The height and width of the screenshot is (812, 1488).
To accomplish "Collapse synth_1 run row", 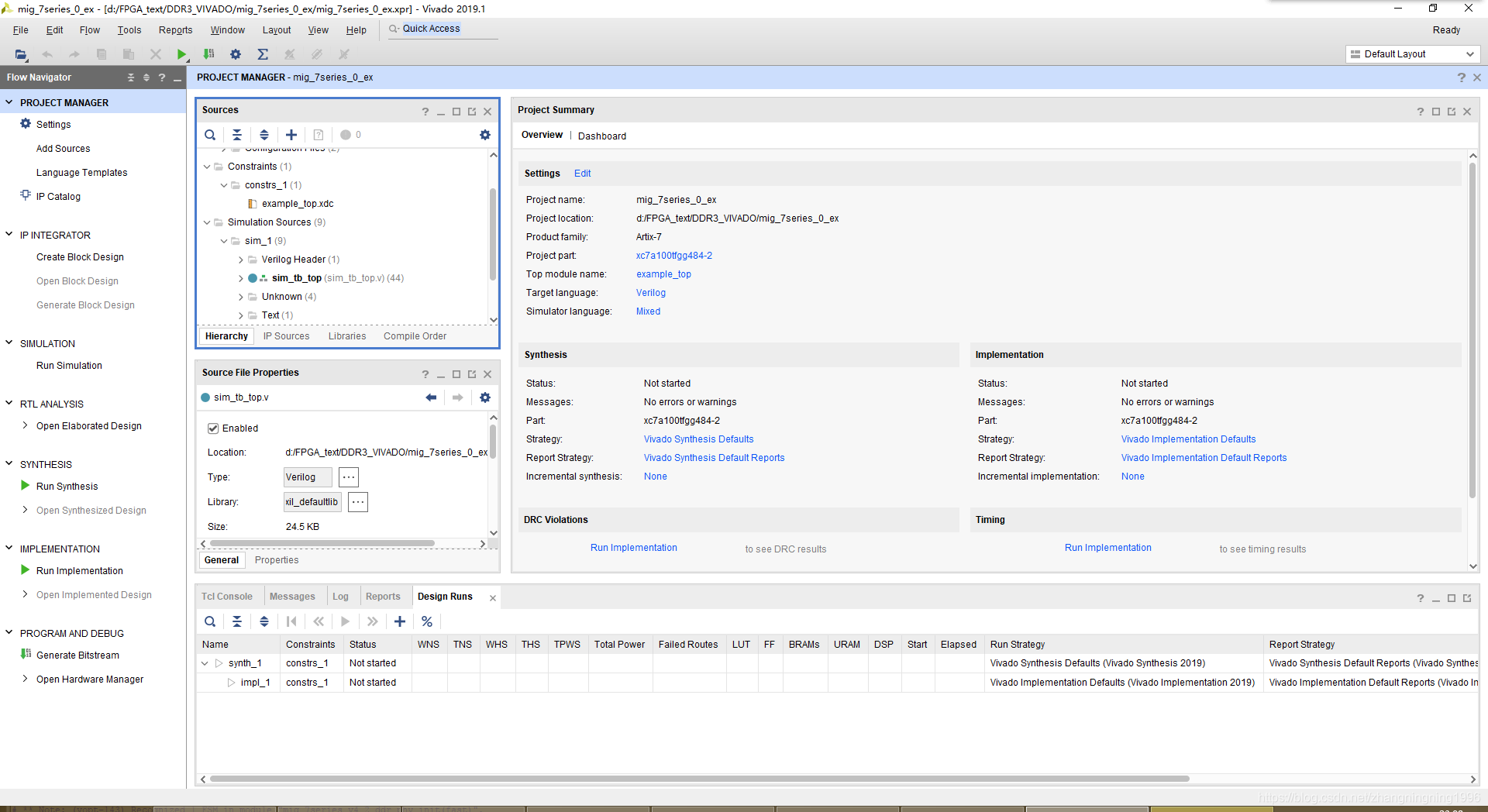I will (x=205, y=663).
